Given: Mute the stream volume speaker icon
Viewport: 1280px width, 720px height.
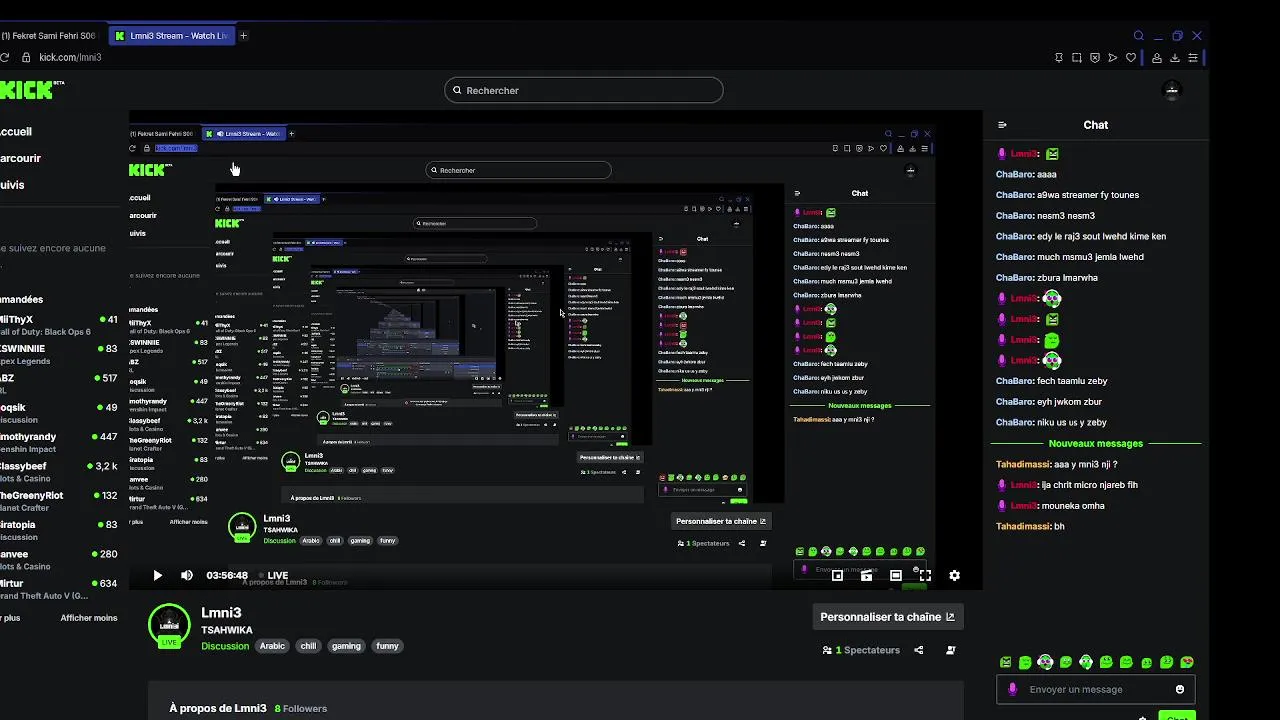Looking at the screenshot, I should click(x=187, y=575).
